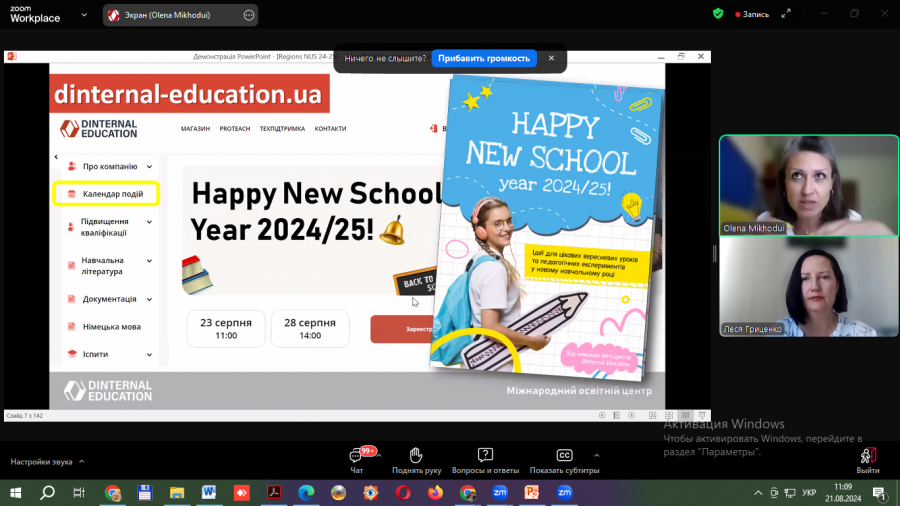Expand Документація section
900x506 pixels.
pos(149,299)
